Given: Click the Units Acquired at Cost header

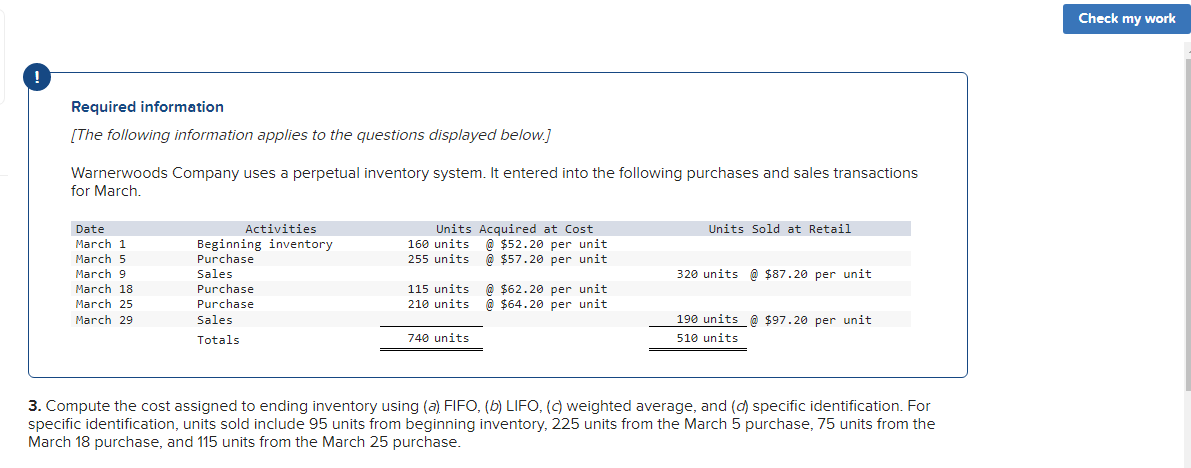Looking at the screenshot, I should [514, 229].
